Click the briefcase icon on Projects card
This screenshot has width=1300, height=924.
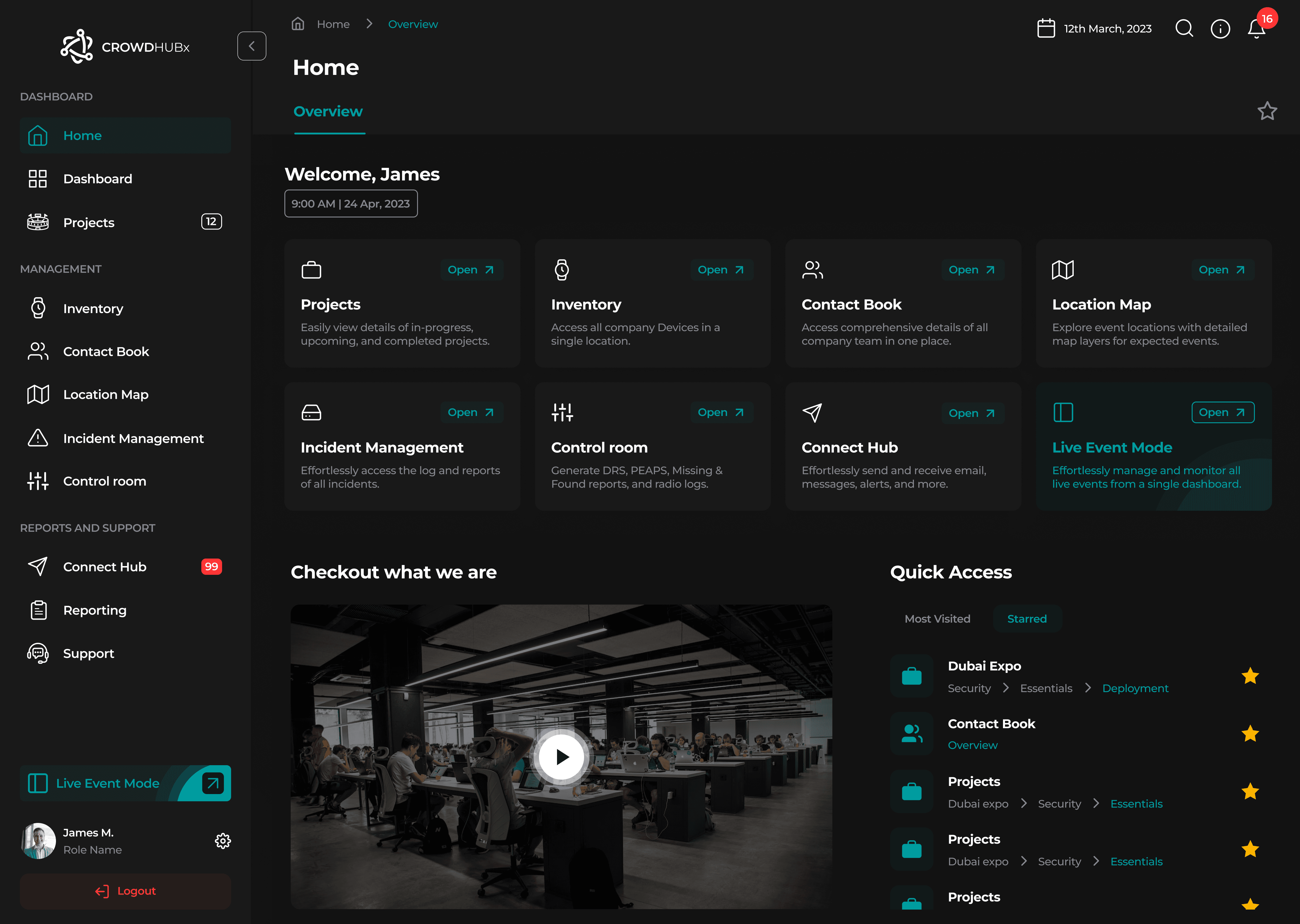pos(311,270)
